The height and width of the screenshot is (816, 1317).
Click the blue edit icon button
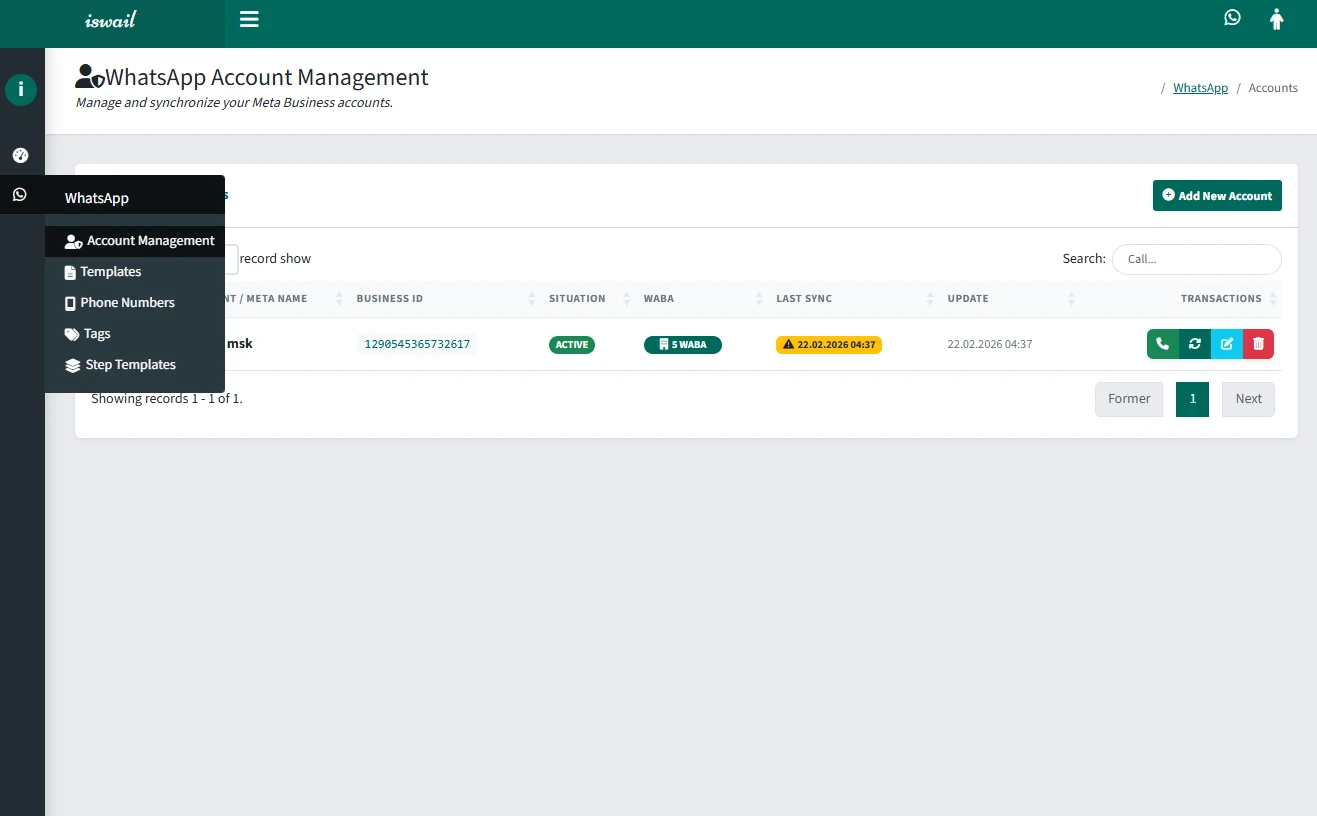(x=1226, y=344)
